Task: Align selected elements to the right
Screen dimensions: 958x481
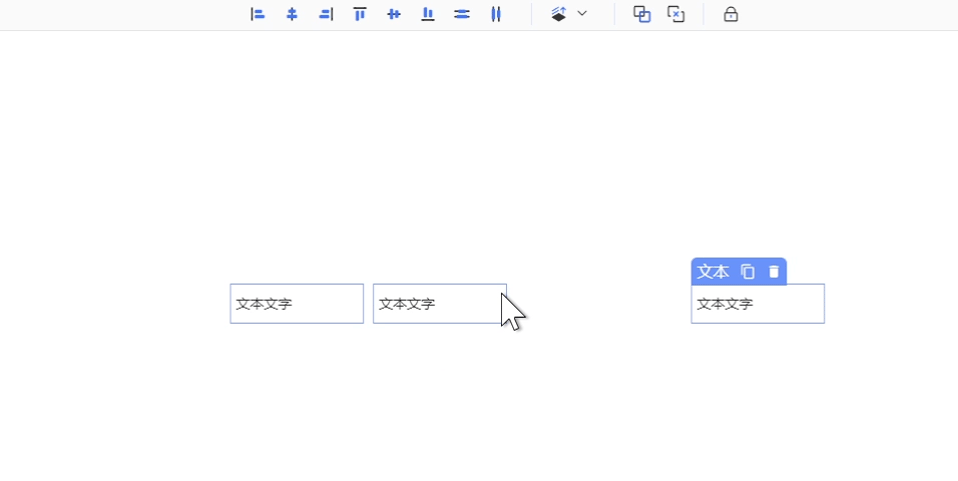Action: tap(326, 14)
